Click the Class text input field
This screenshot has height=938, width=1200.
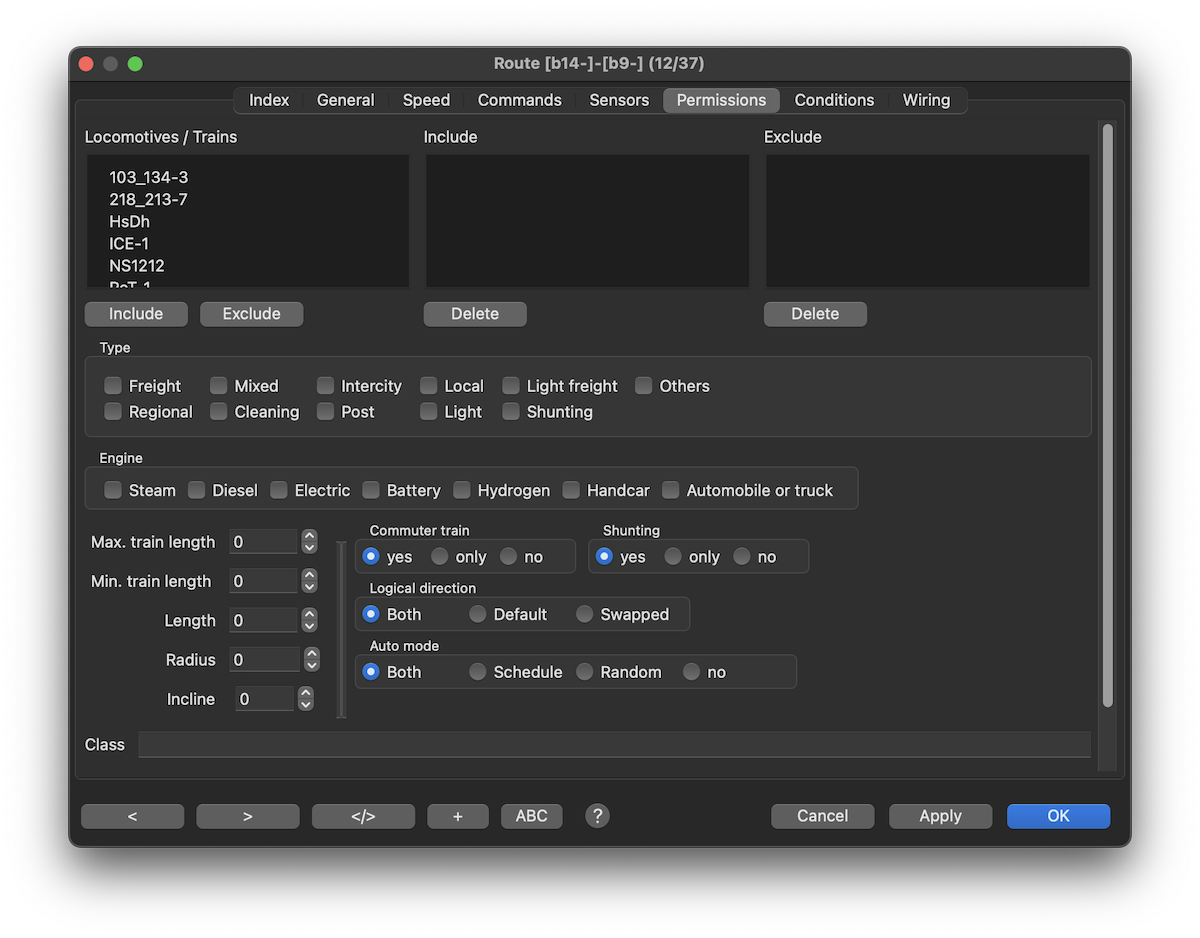point(614,745)
